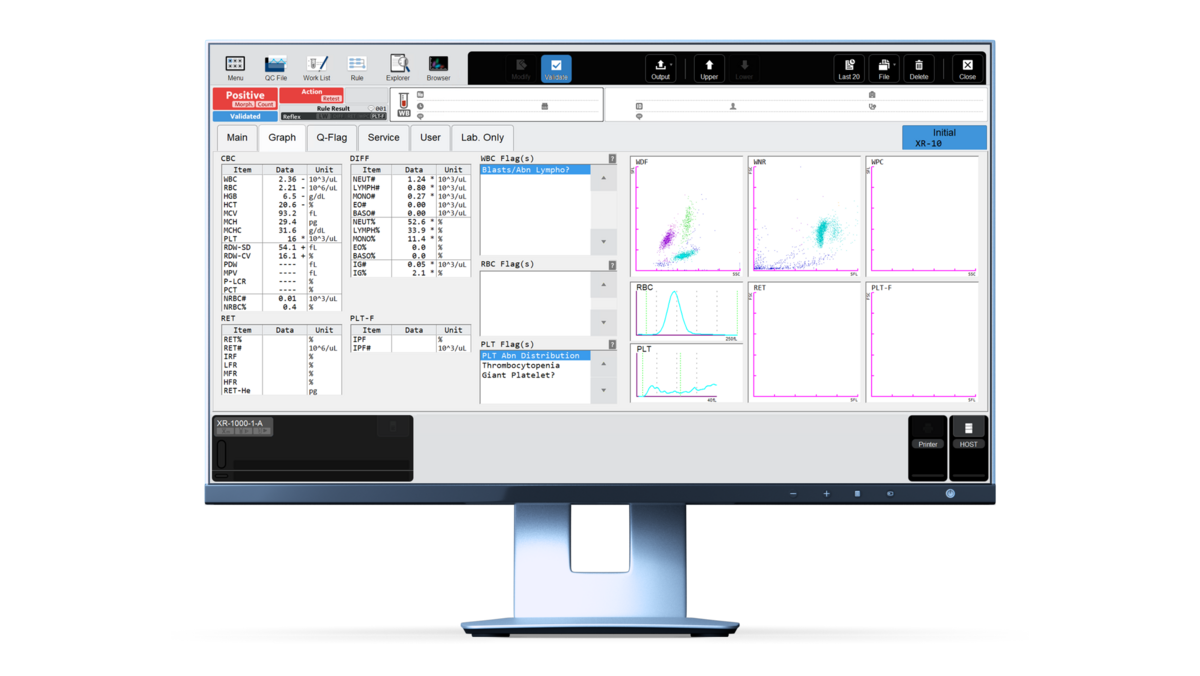Click the Validated status label
This screenshot has height=676, width=1200.
pos(245,116)
